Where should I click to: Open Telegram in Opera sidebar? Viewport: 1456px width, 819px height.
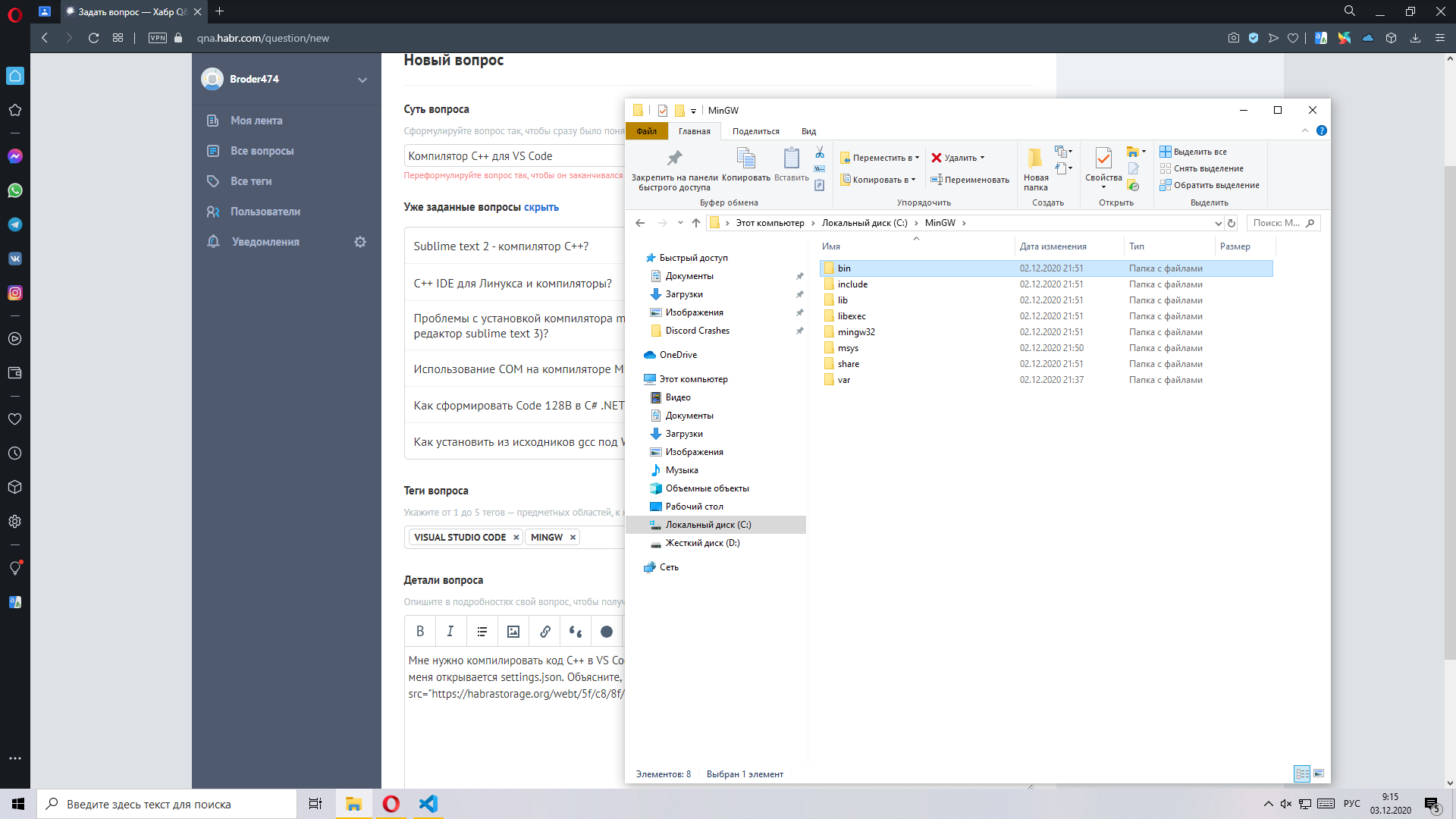point(15,224)
